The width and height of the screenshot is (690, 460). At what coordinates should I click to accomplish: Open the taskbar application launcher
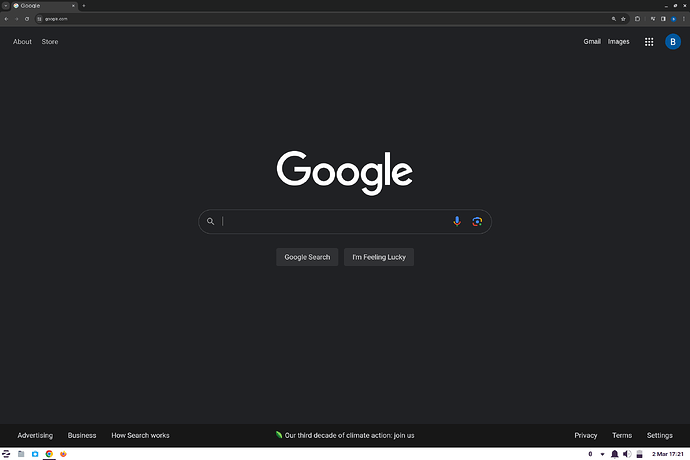pos(6,454)
